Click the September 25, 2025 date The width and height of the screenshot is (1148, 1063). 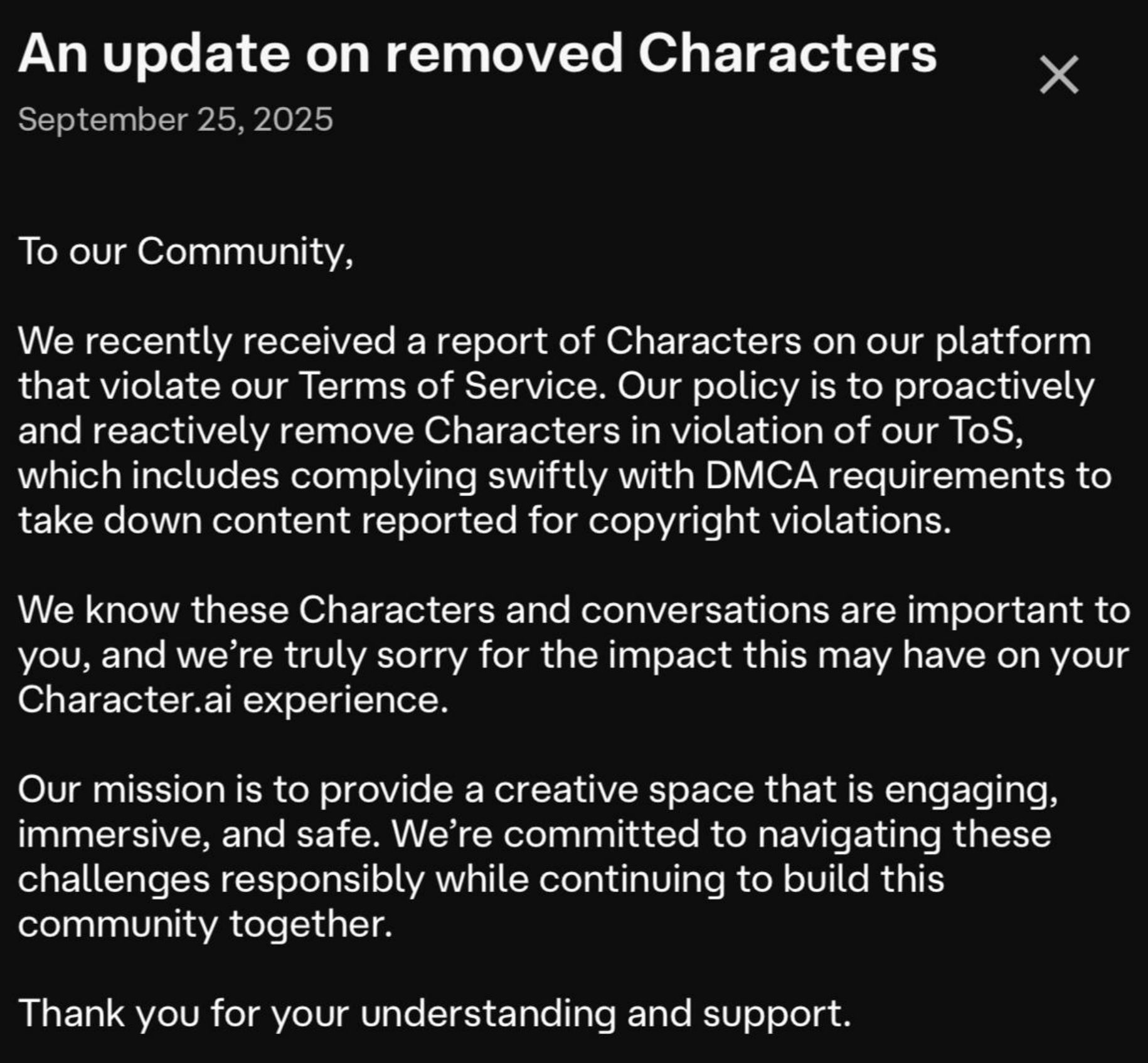175,119
